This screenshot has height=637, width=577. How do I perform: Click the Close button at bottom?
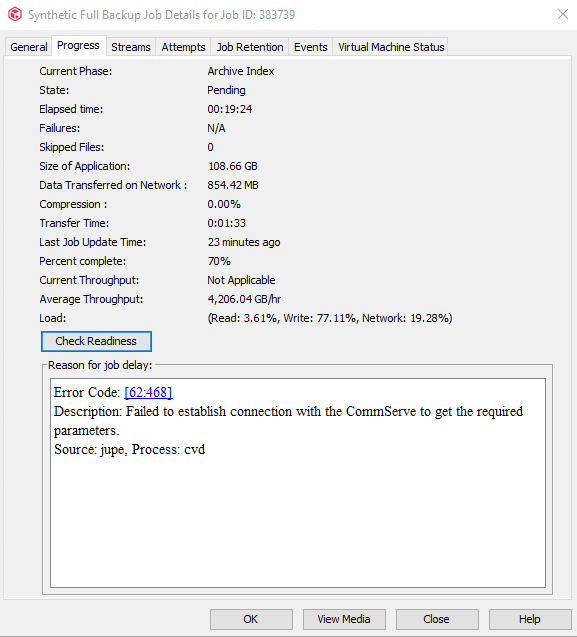[437, 619]
